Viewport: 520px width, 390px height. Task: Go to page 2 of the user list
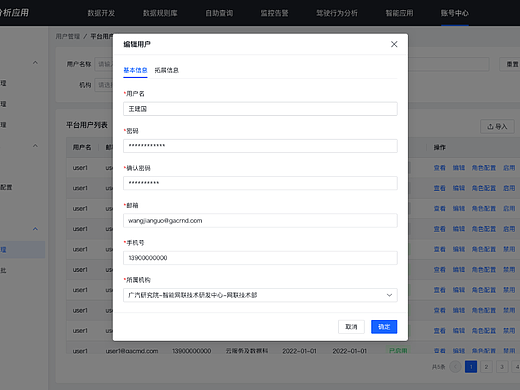click(x=486, y=367)
